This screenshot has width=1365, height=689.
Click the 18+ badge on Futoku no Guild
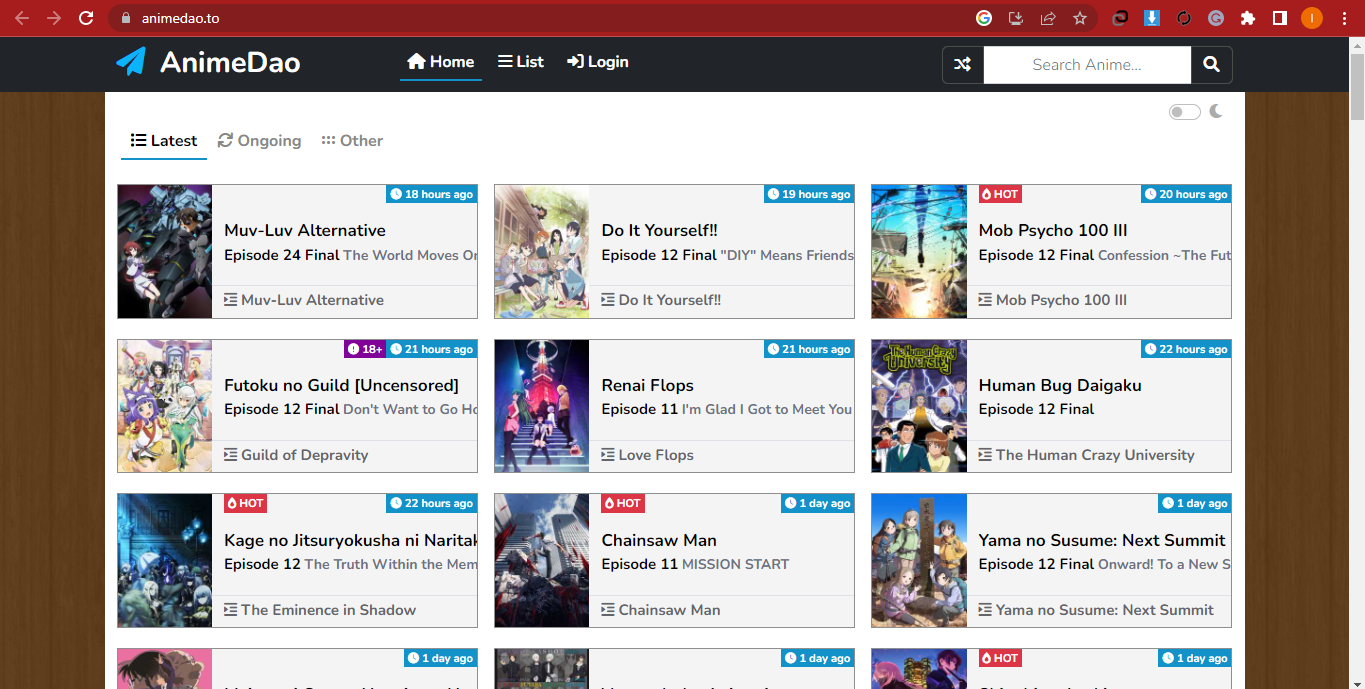coord(366,349)
